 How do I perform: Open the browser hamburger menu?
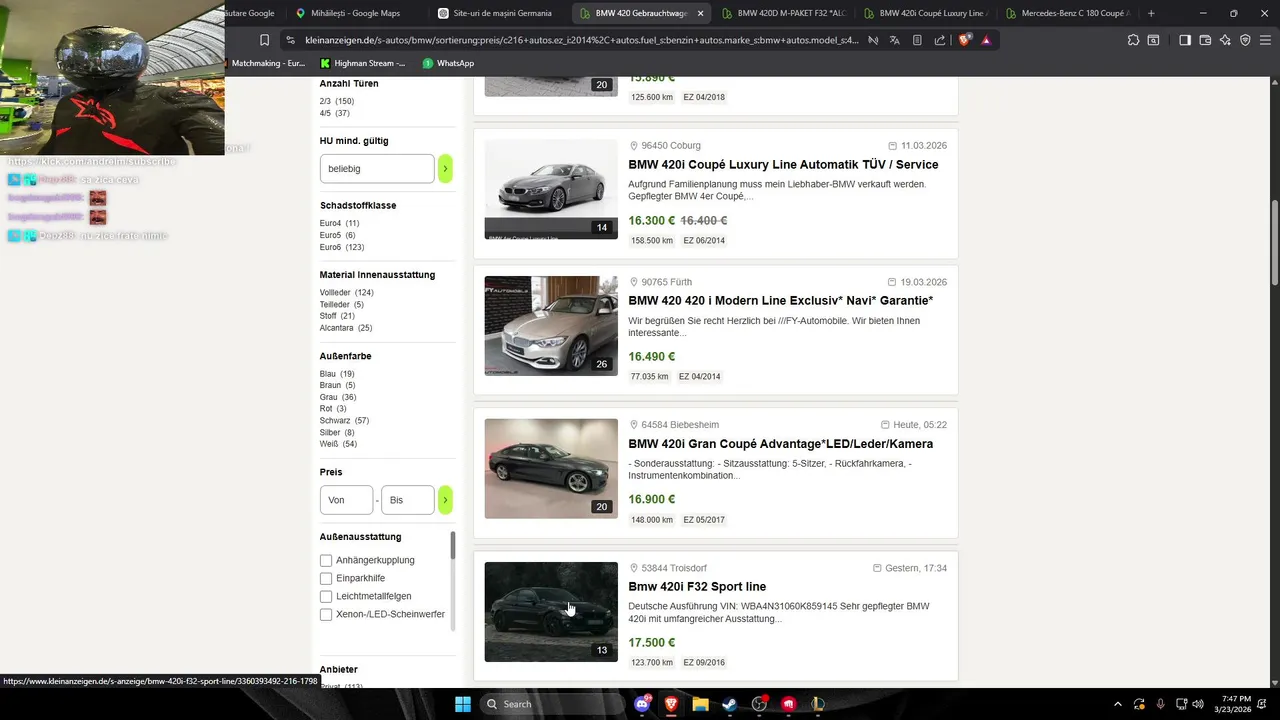click(x=1265, y=40)
